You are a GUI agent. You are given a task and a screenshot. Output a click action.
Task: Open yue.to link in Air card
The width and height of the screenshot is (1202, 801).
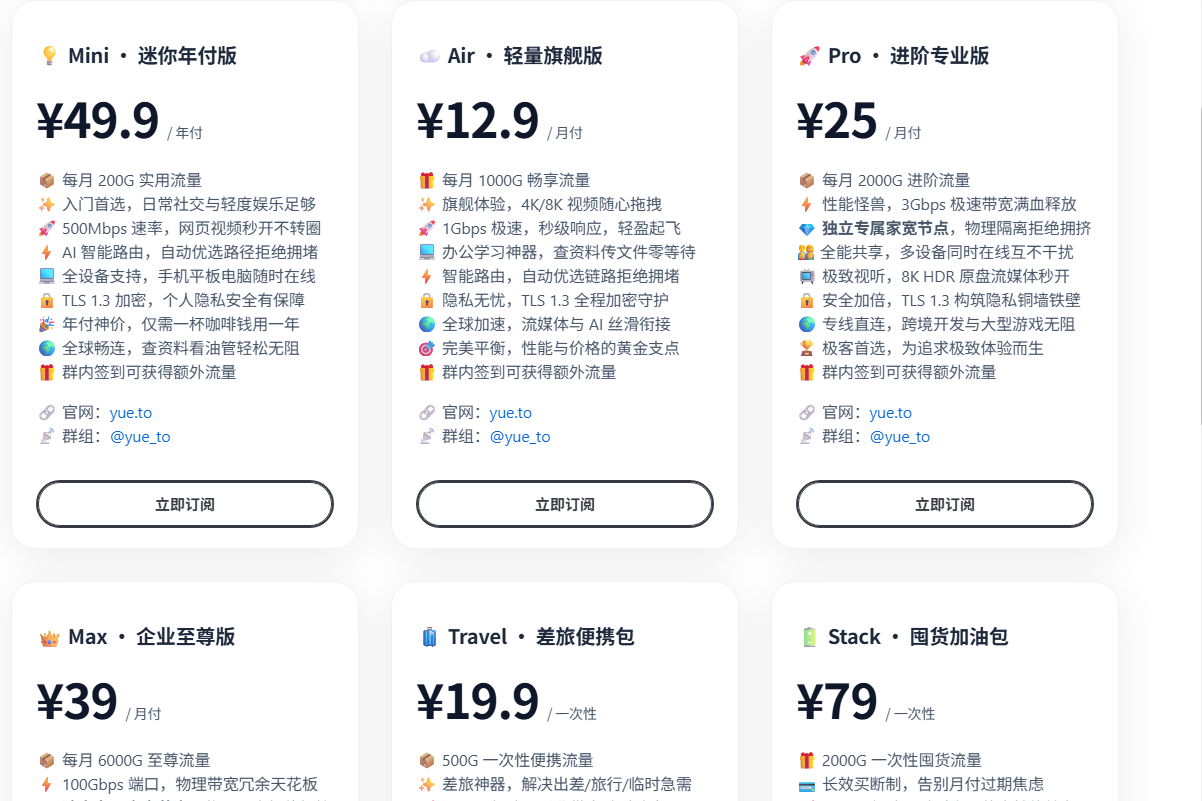click(511, 413)
